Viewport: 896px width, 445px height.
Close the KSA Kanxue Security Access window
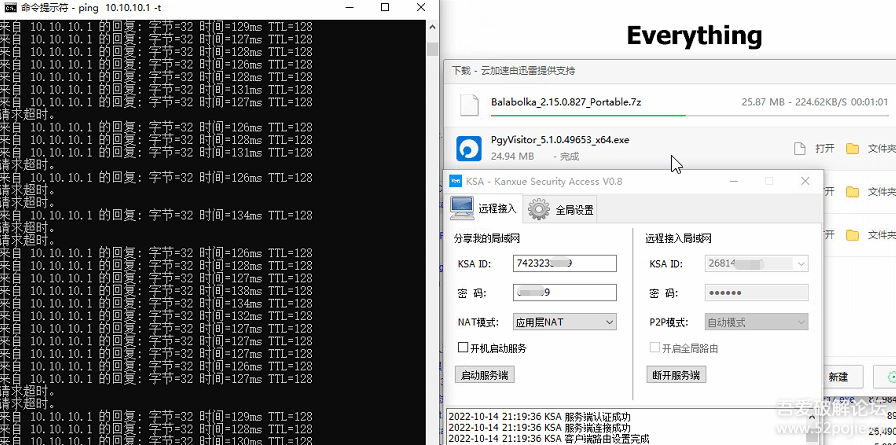[805, 181]
